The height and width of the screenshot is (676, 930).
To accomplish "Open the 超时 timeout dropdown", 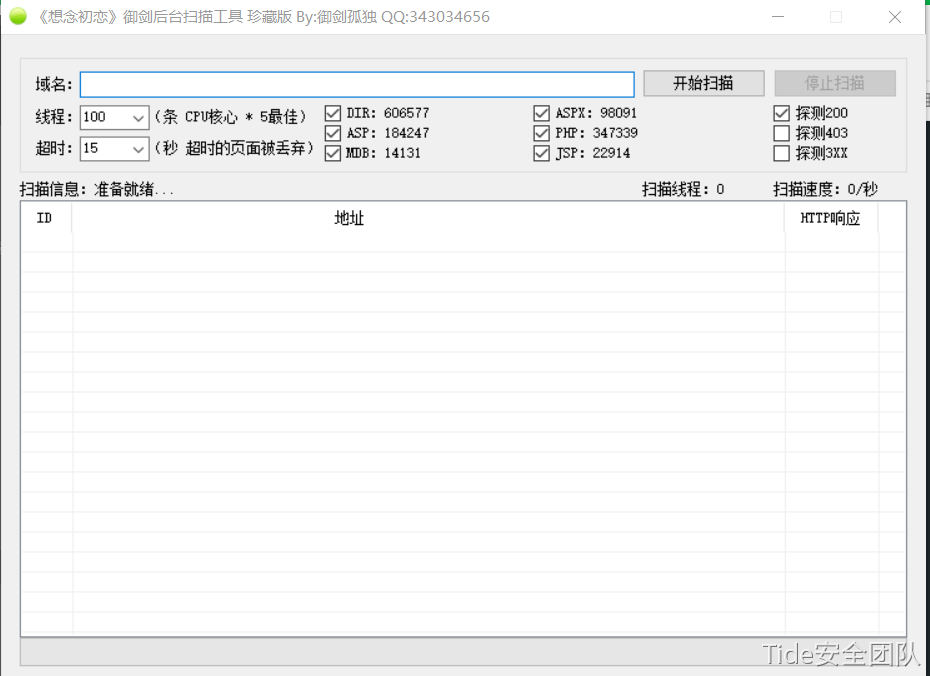I will point(138,148).
